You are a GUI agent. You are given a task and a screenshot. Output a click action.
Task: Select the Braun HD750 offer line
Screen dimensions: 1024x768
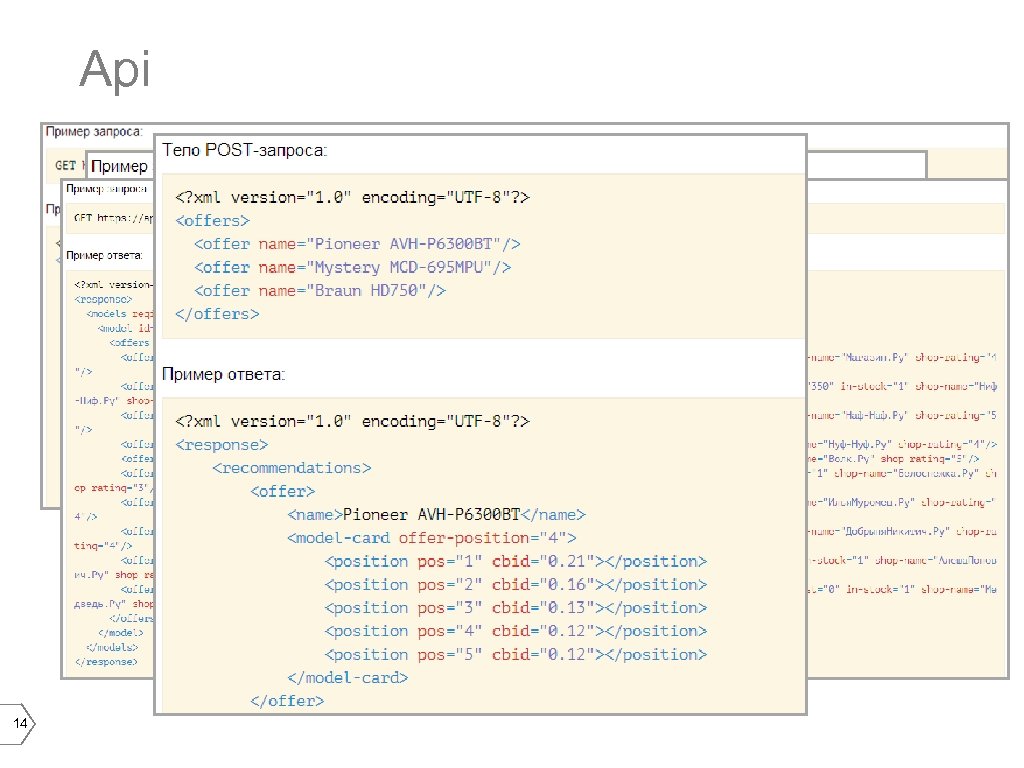(320, 290)
